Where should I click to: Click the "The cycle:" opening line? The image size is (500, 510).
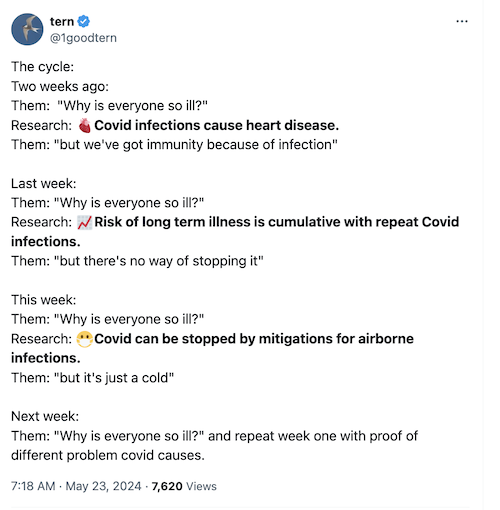point(42,67)
